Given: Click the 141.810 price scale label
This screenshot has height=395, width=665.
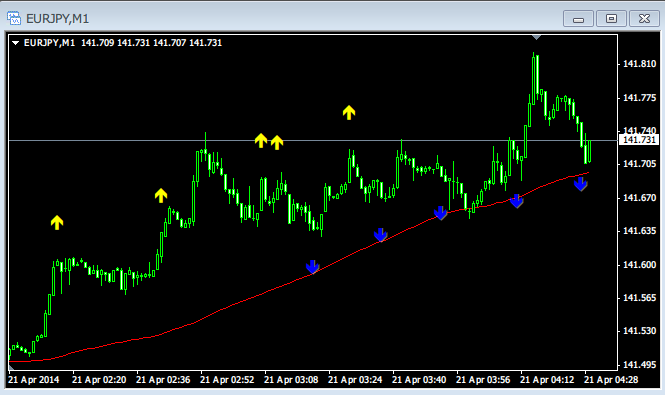Looking at the screenshot, I should (x=639, y=64).
